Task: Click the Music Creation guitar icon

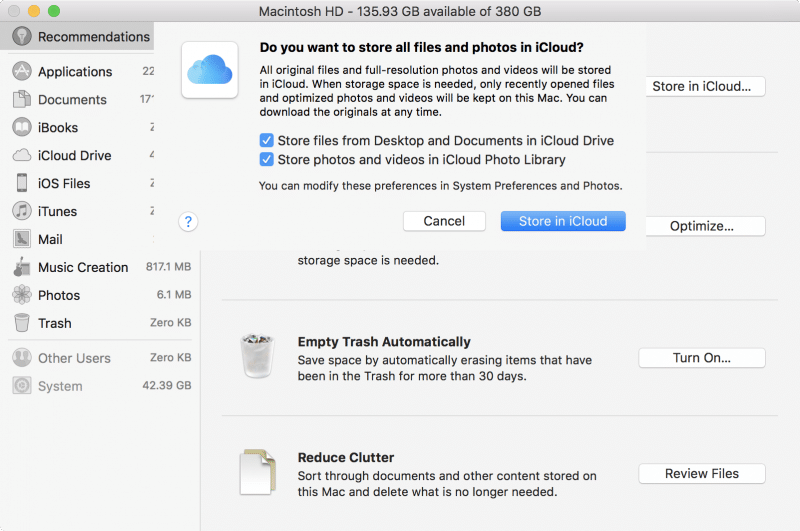Action: point(21,267)
